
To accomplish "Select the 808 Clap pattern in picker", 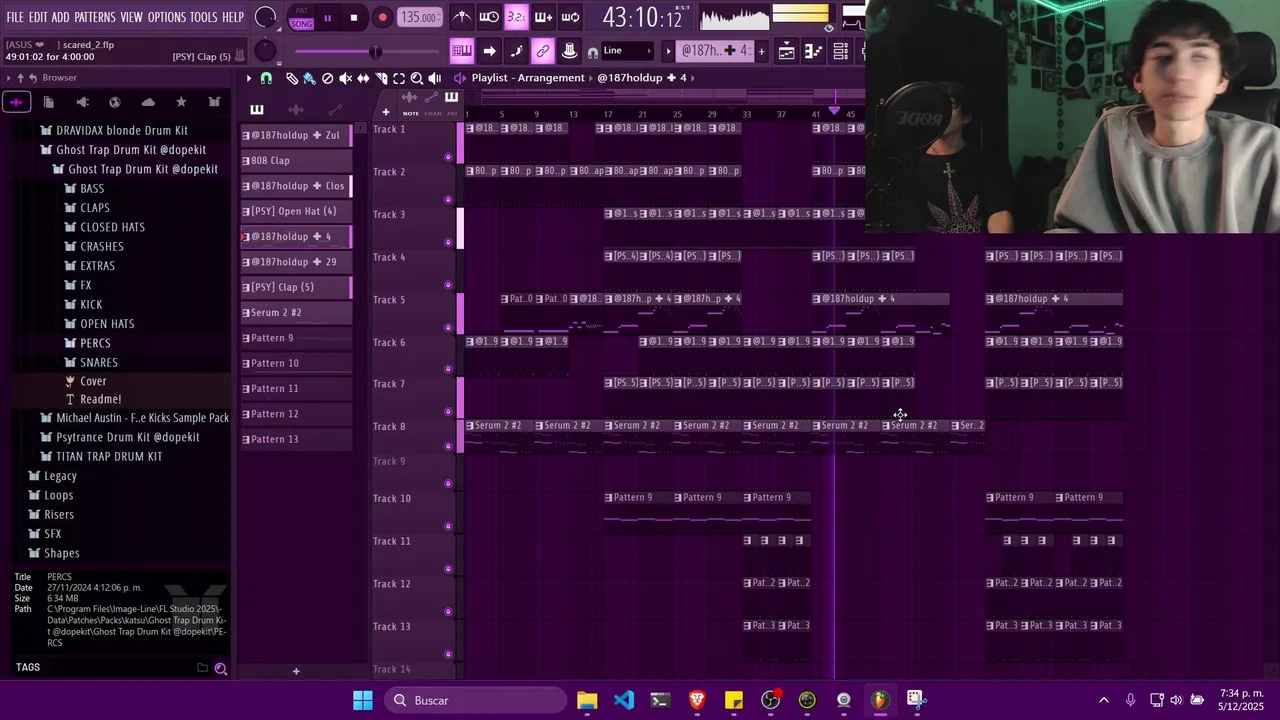I will (296, 160).
